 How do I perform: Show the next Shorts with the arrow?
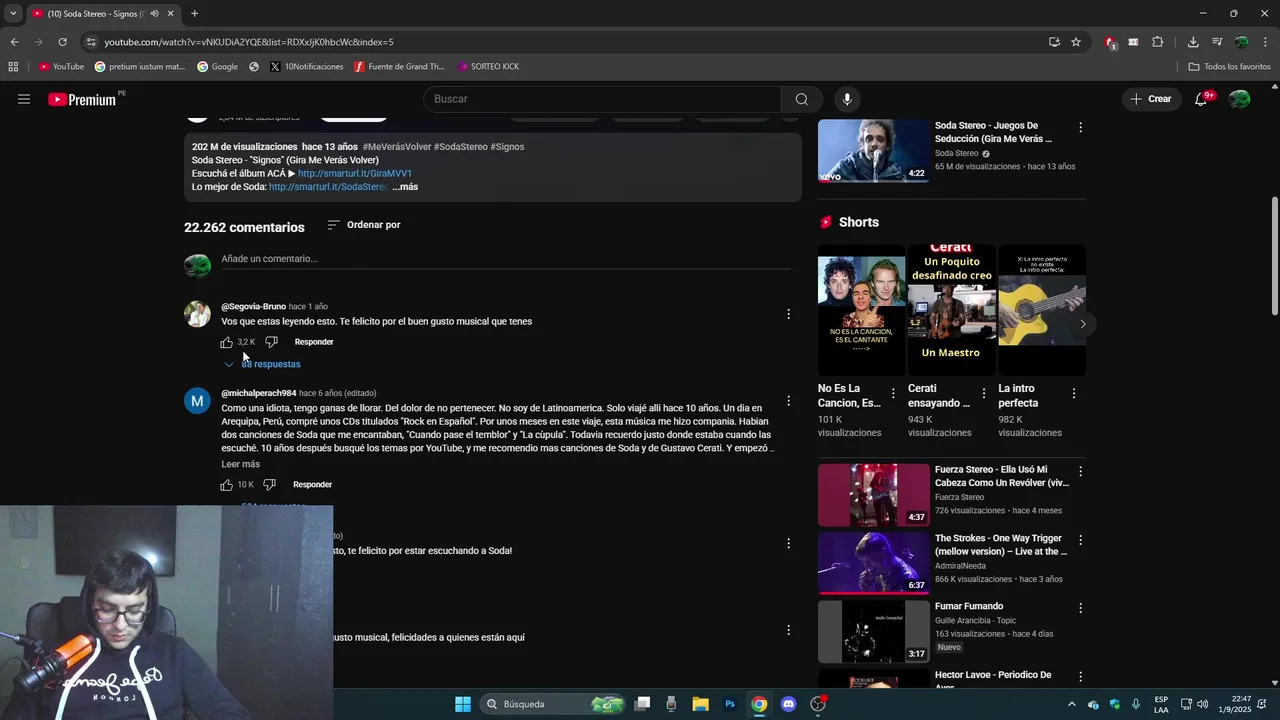click(1082, 324)
